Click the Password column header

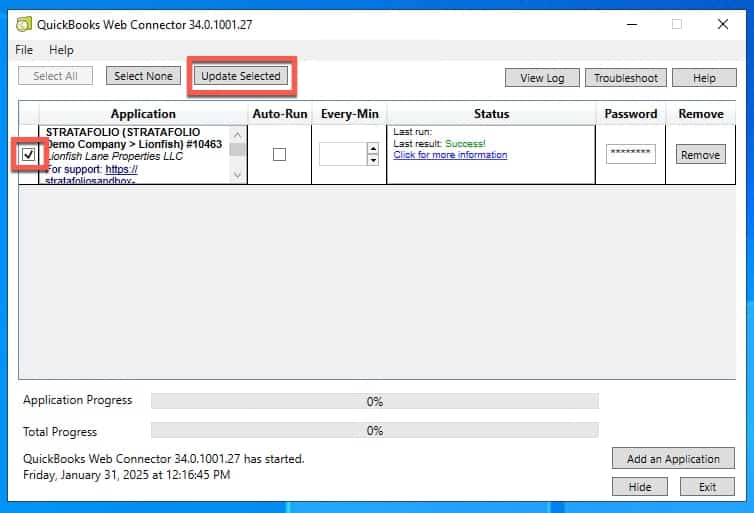631,114
